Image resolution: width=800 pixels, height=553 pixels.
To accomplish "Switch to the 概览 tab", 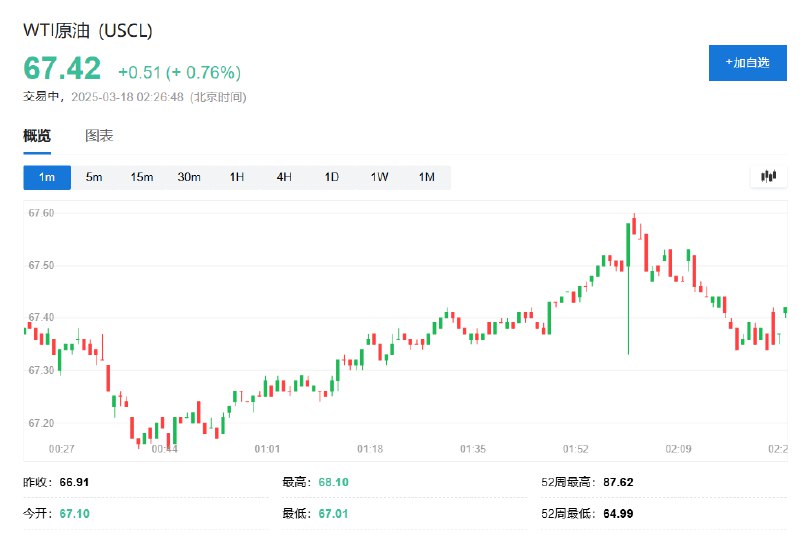I will pos(37,136).
